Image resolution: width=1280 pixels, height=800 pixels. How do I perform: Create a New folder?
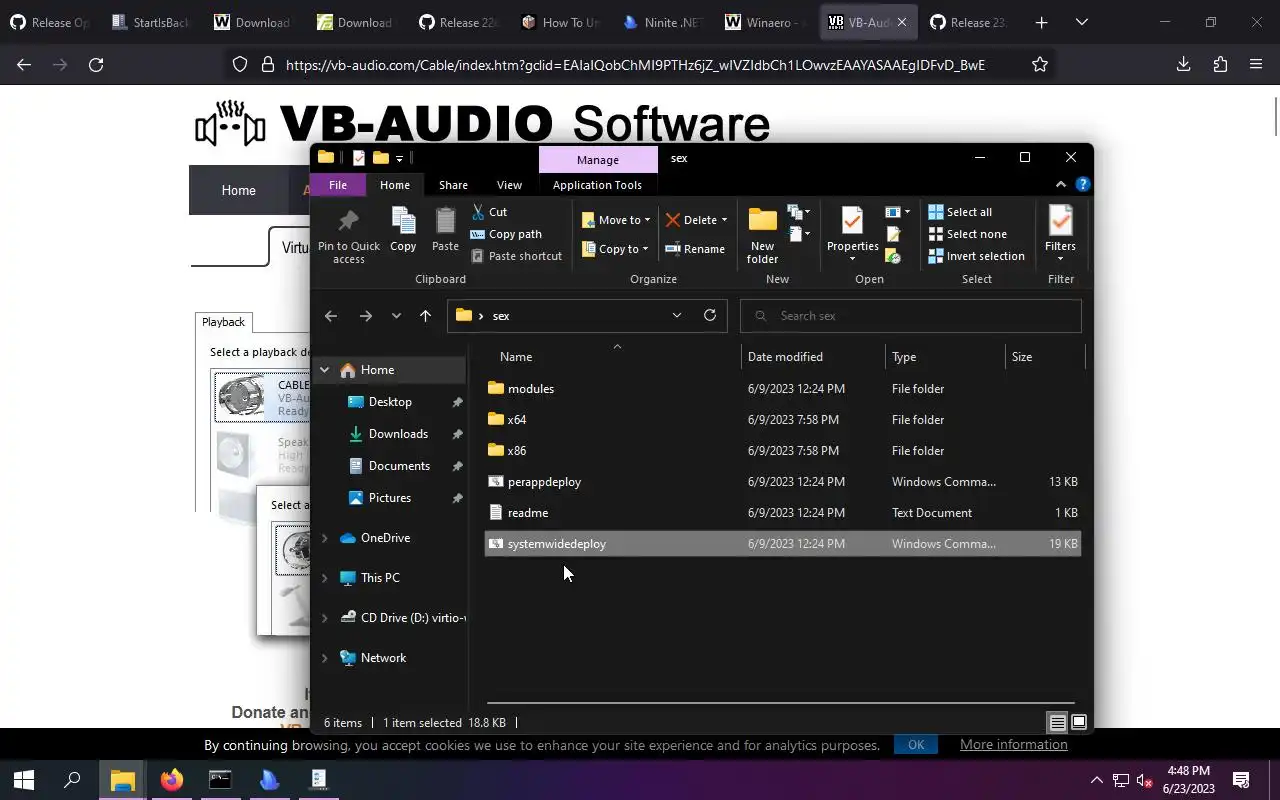pos(762,236)
